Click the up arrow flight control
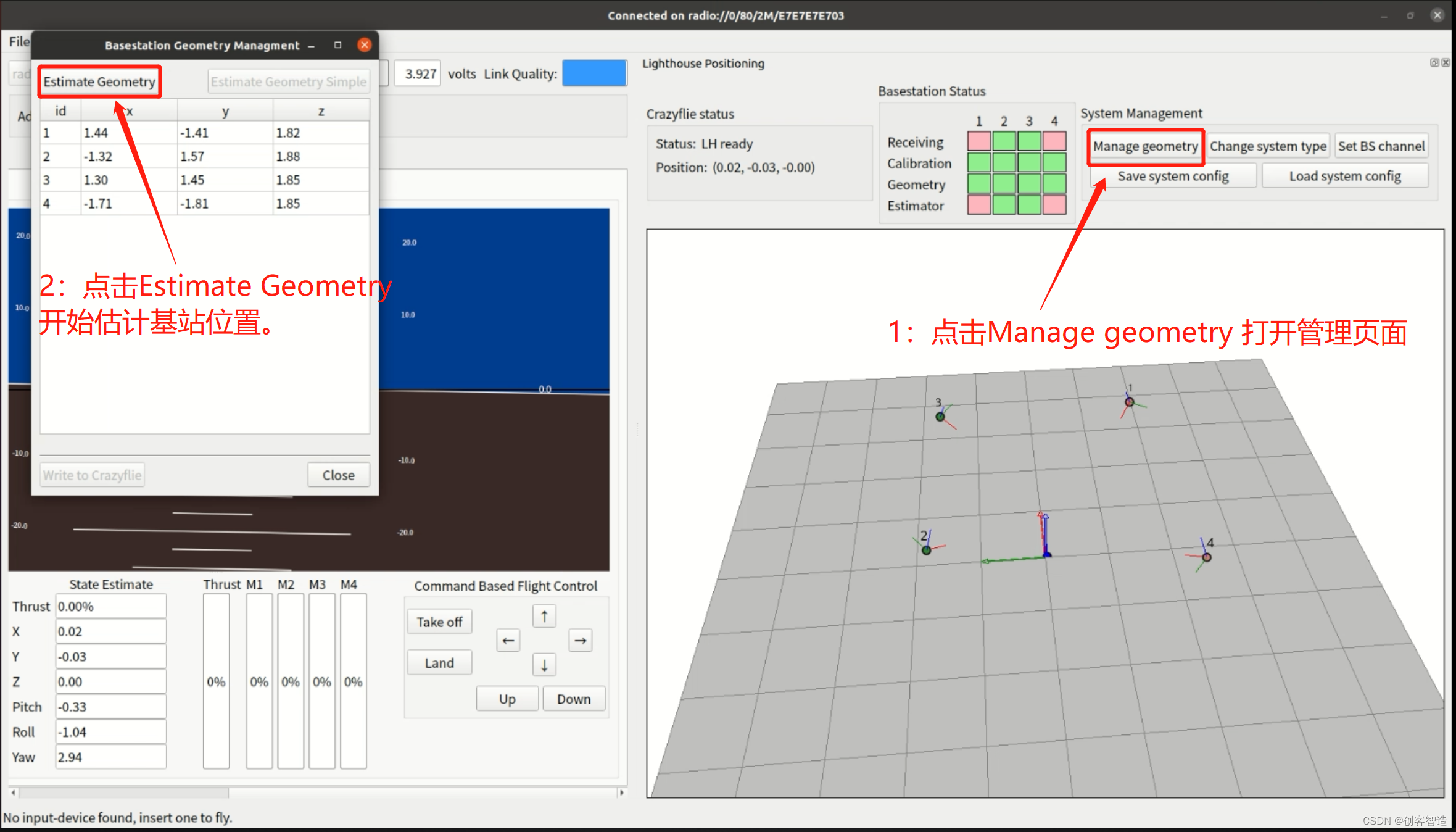 [x=544, y=615]
